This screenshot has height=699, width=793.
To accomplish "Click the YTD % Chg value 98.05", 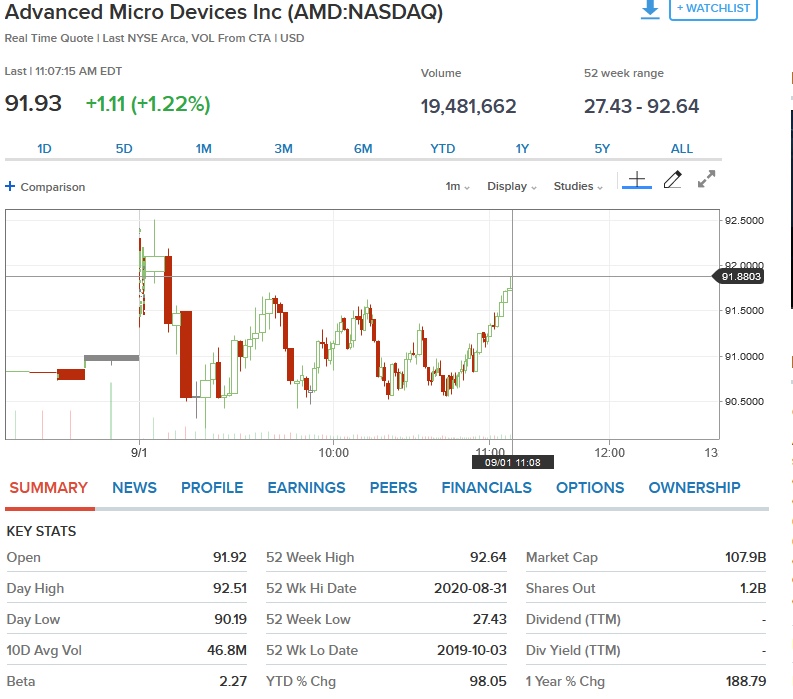I will (488, 681).
